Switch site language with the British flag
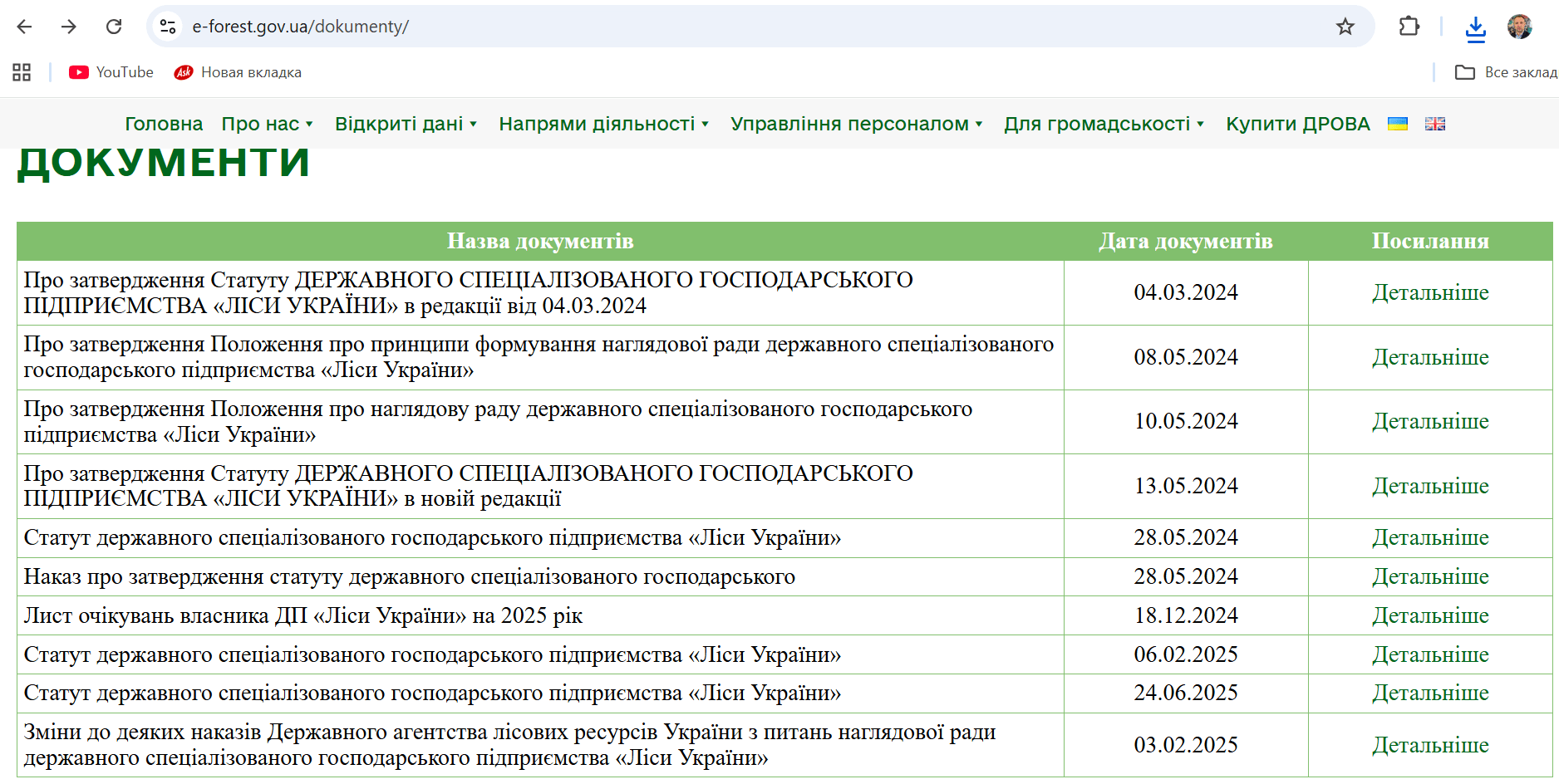 click(1435, 124)
